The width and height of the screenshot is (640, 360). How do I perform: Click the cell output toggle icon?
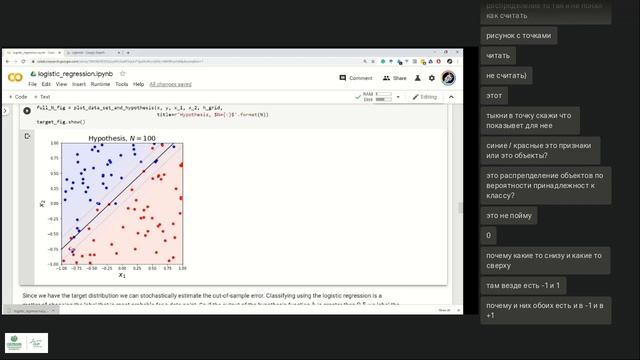pos(27,136)
